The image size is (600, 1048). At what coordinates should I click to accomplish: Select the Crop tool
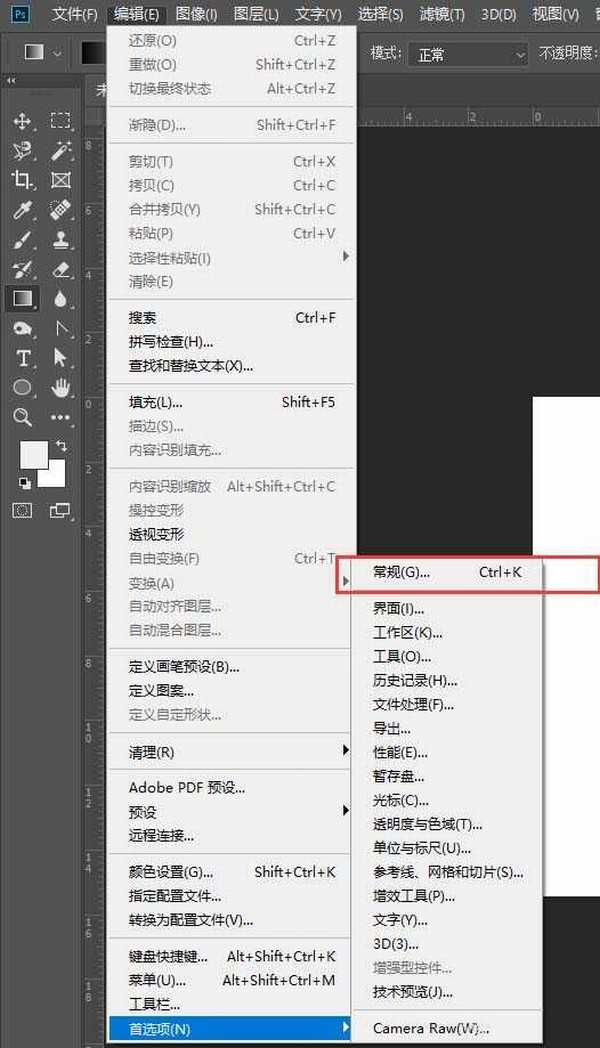tap(22, 180)
